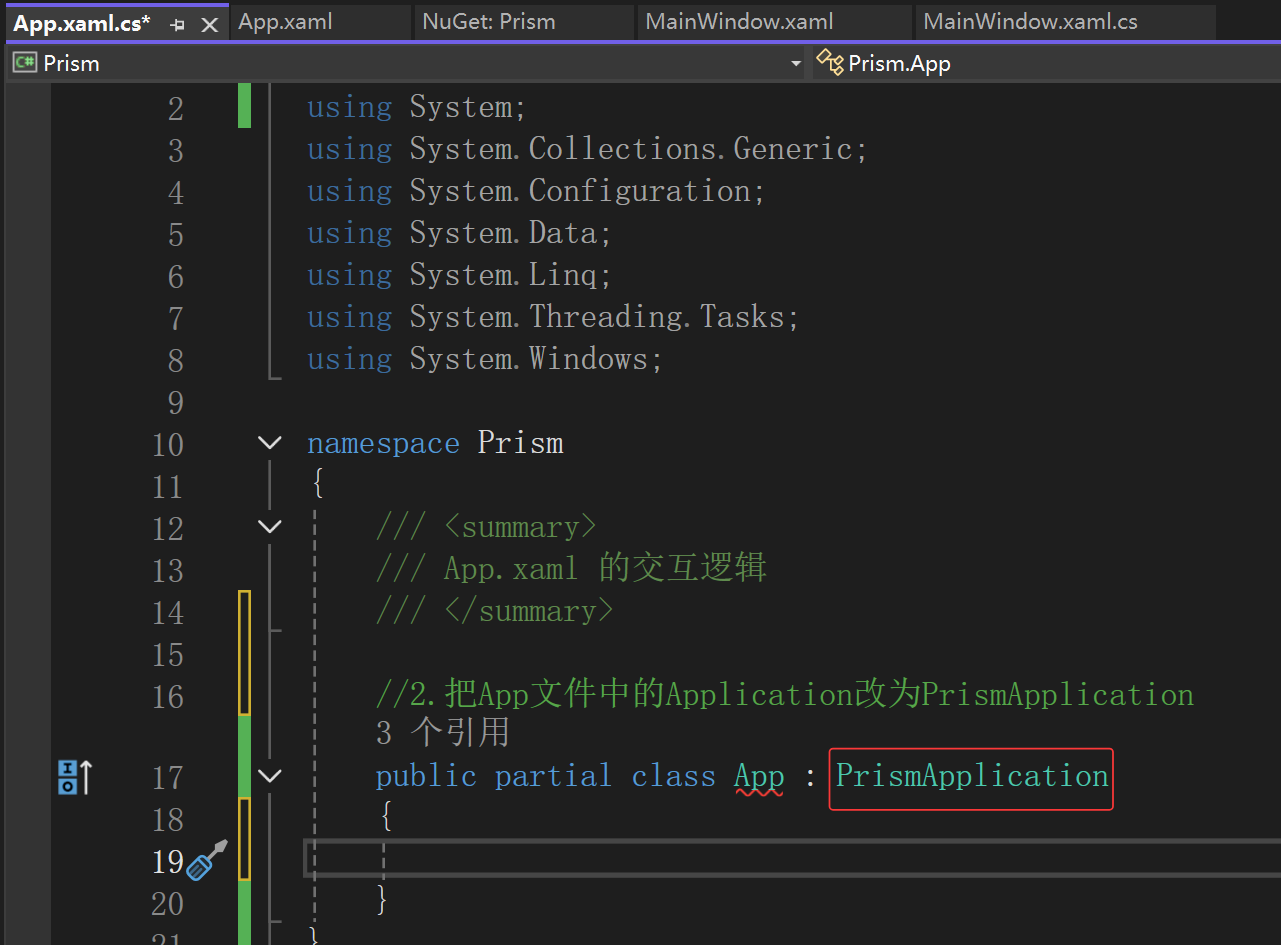Screen dimensions: 1281x945
Task: Click the 'namespace Prism' declaration
Action: click(435, 443)
